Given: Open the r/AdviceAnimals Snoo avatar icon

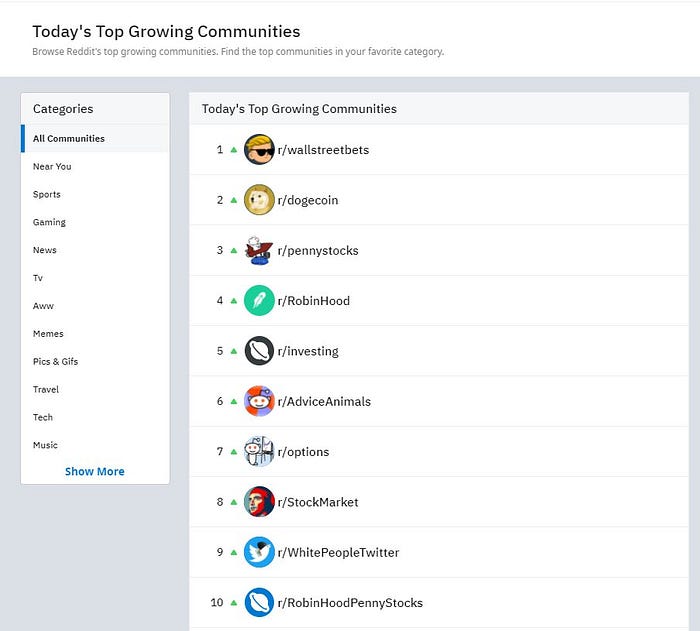Looking at the screenshot, I should coord(259,401).
